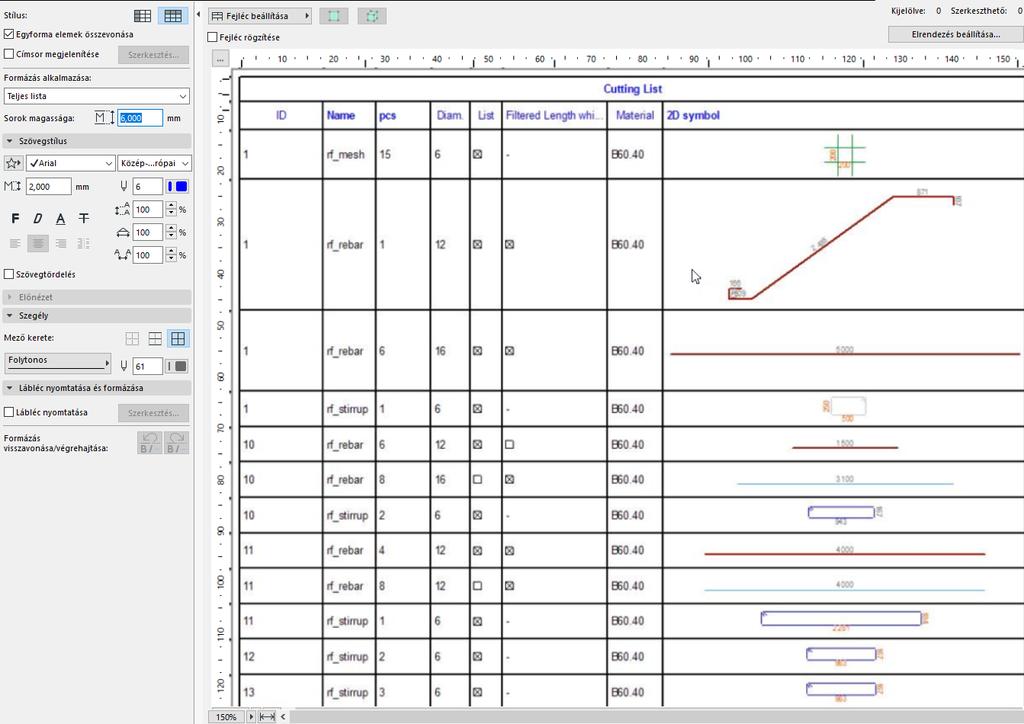
Task: Align text to the right
Action: pos(61,244)
